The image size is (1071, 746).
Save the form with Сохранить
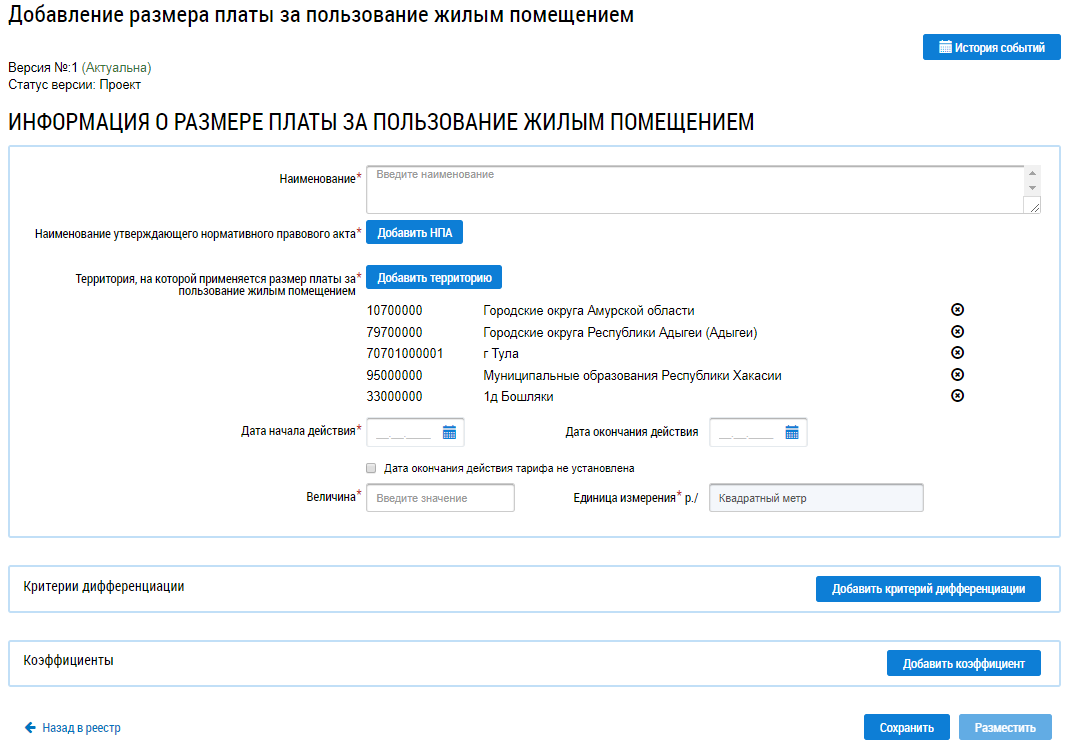[906, 728]
